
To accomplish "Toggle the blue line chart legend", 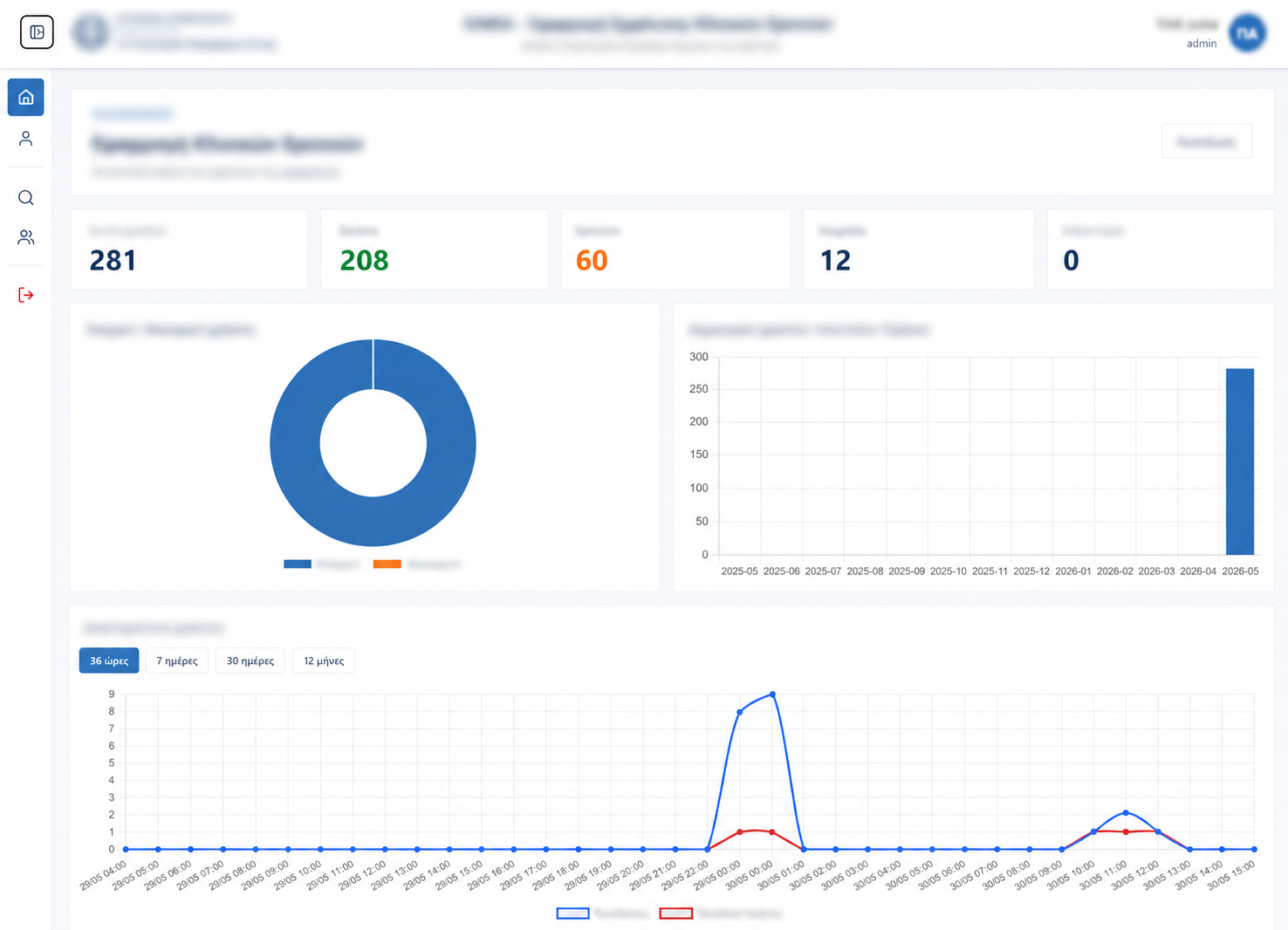I will (x=573, y=913).
